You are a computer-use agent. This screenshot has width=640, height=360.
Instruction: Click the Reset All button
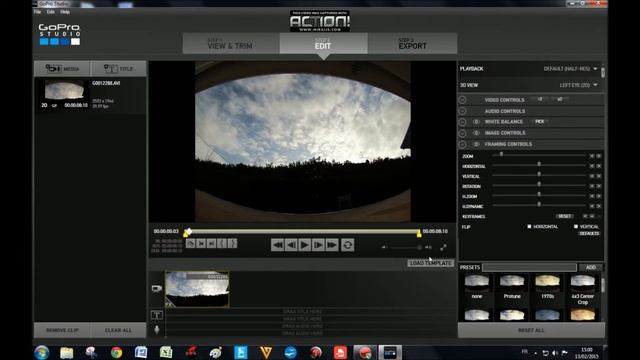531,330
